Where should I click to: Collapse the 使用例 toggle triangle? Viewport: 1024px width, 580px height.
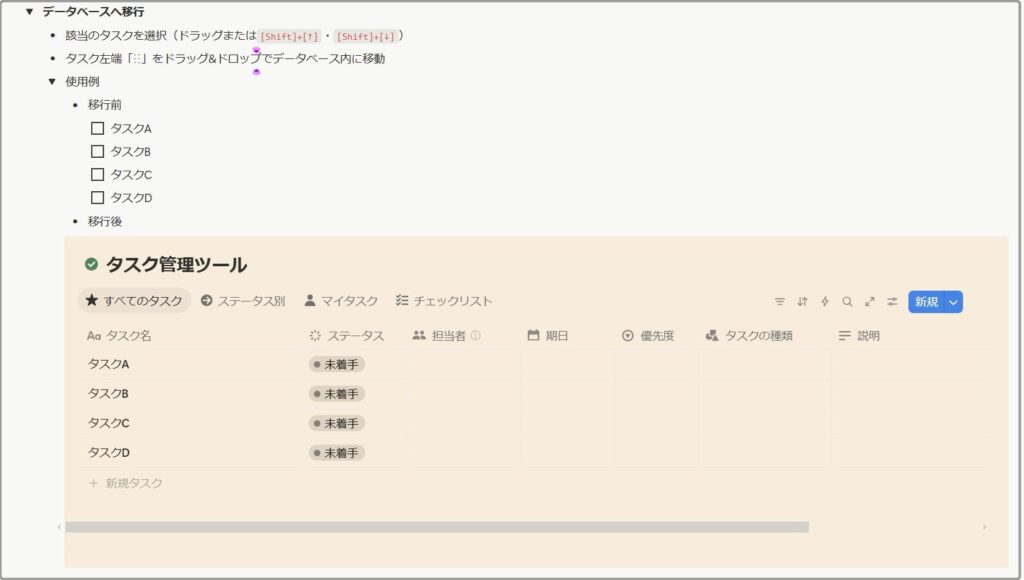tap(52, 82)
